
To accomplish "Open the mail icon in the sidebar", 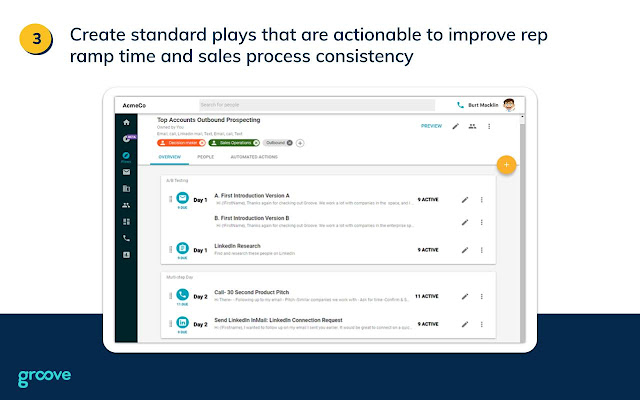I will pyautogui.click(x=127, y=172).
